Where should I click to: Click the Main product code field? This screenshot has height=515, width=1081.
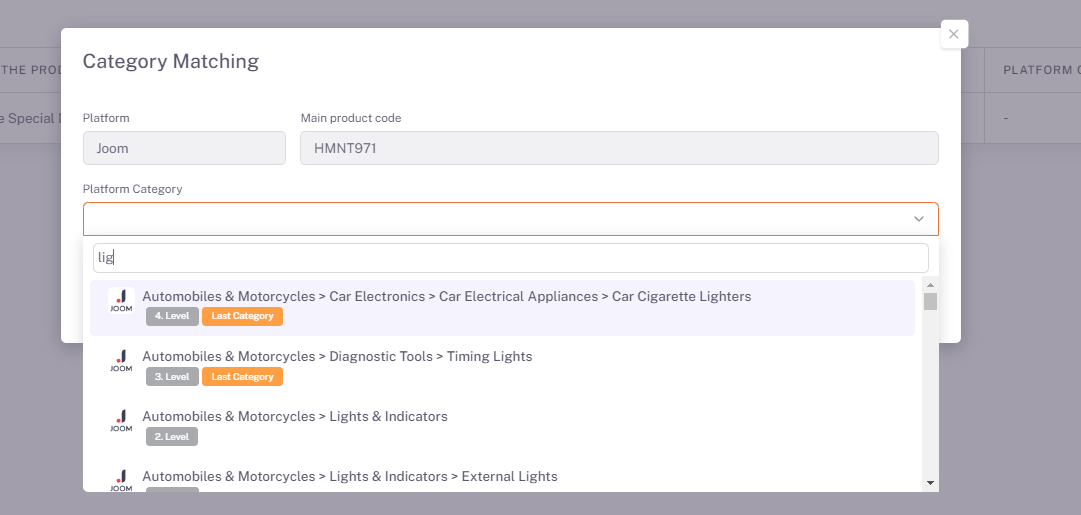tap(618, 149)
